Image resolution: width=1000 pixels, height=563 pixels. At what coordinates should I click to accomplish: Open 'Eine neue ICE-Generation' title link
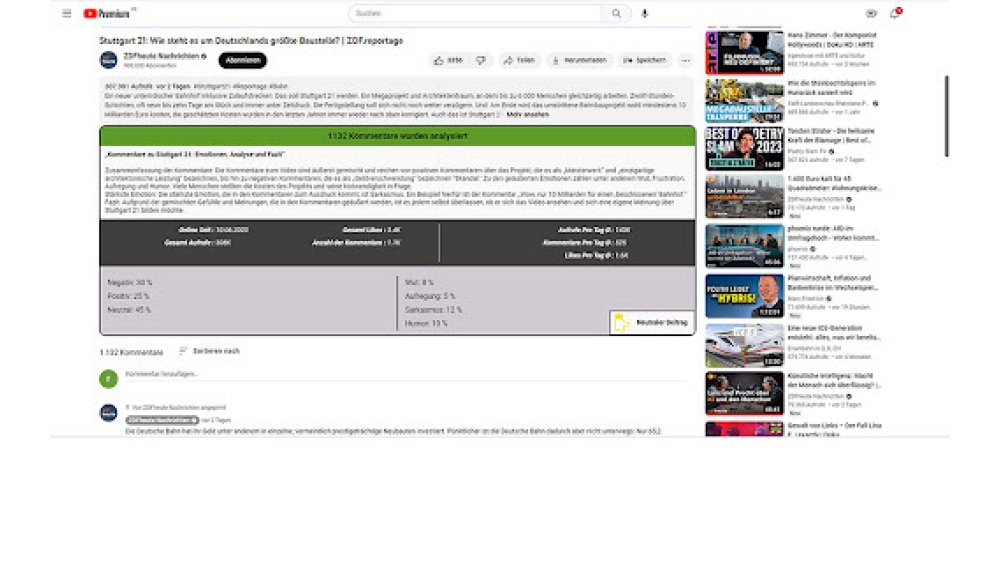coord(834,332)
